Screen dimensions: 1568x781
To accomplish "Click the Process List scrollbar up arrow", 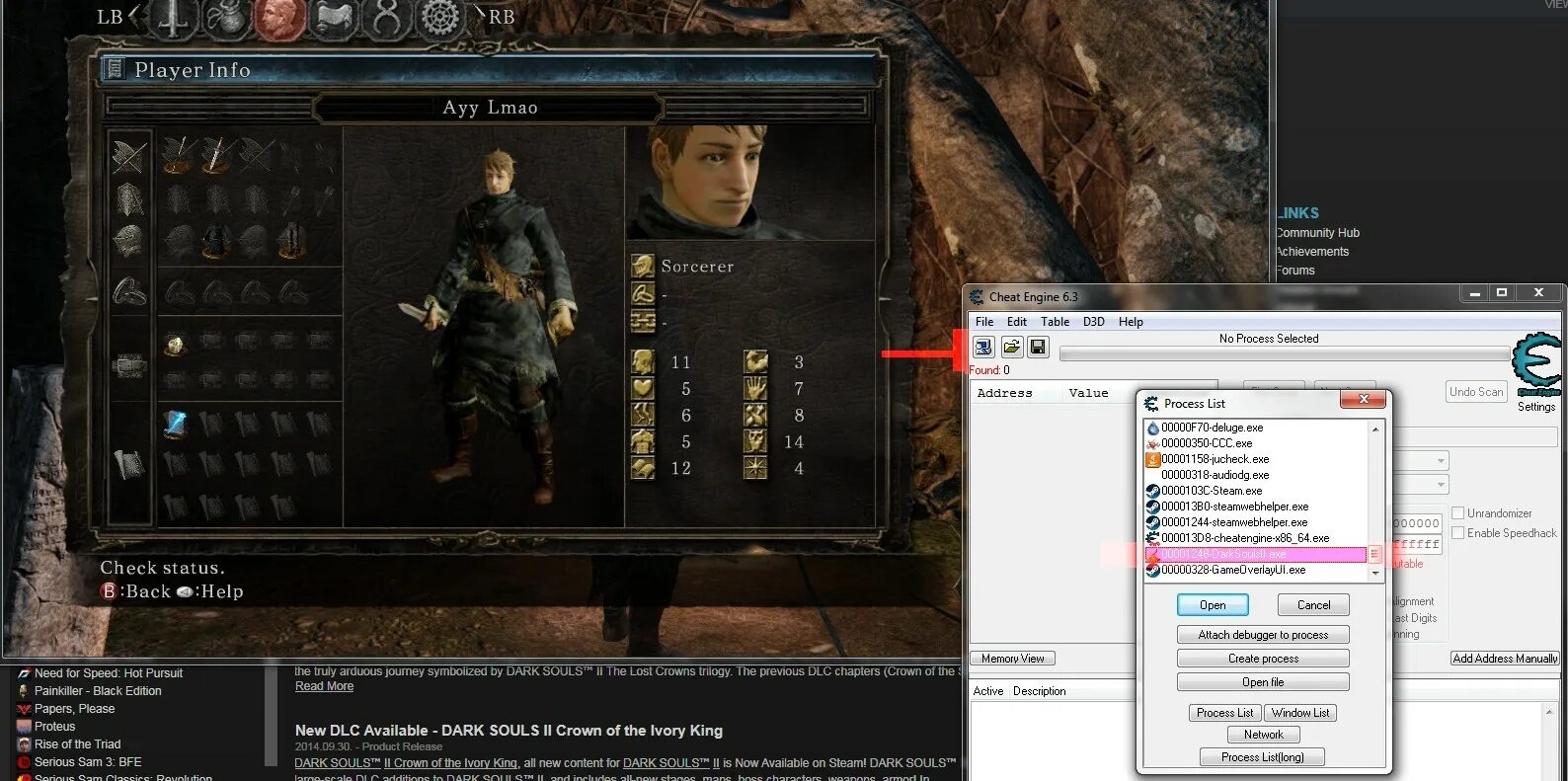I will tap(1375, 429).
